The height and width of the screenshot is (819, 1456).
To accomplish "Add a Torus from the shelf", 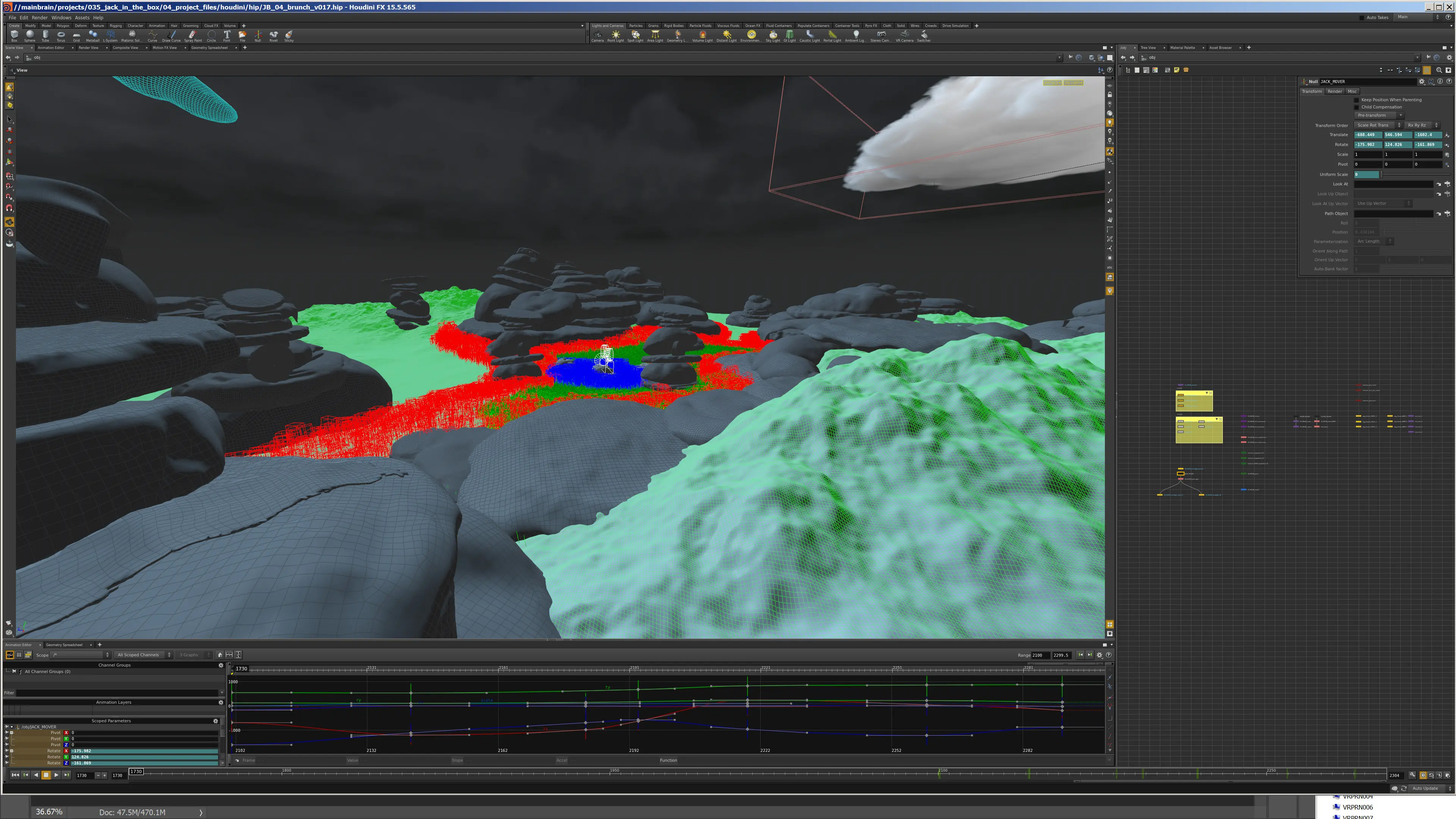I will (61, 36).
